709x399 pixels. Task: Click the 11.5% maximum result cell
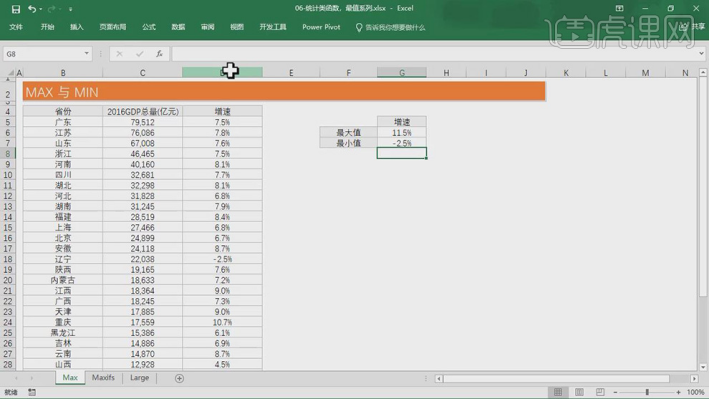402,133
